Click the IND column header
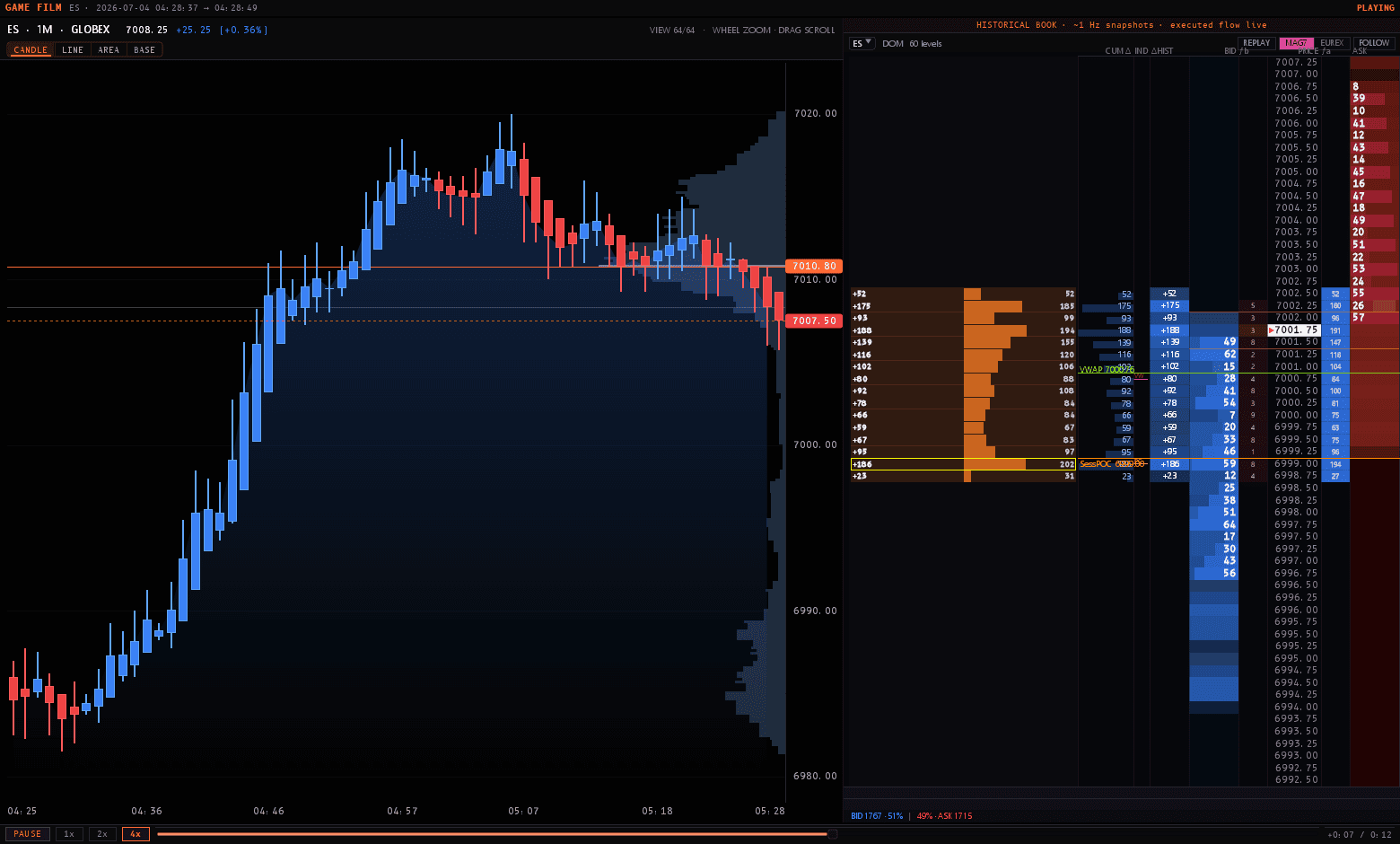Image resolution: width=1400 pixels, height=844 pixels. point(1141,51)
